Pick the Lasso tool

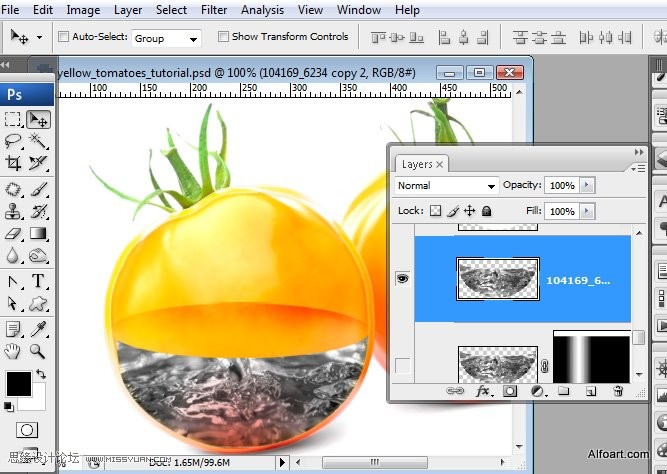[x=13, y=141]
